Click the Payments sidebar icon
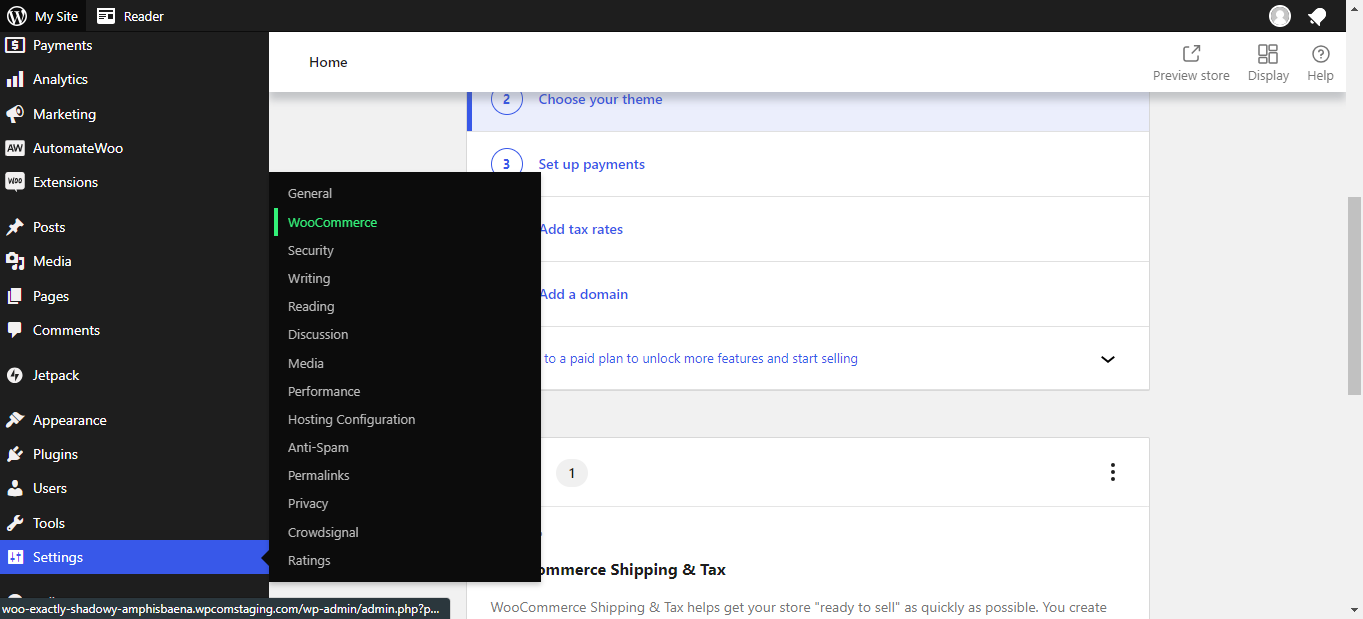This screenshot has height=619, width=1363. click(15, 45)
